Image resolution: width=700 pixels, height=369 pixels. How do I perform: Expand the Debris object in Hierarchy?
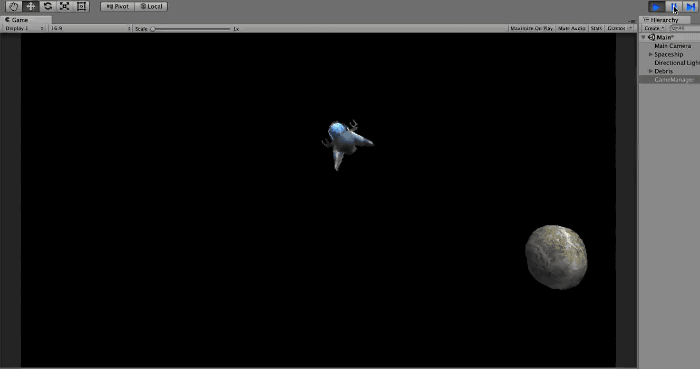(x=650, y=71)
